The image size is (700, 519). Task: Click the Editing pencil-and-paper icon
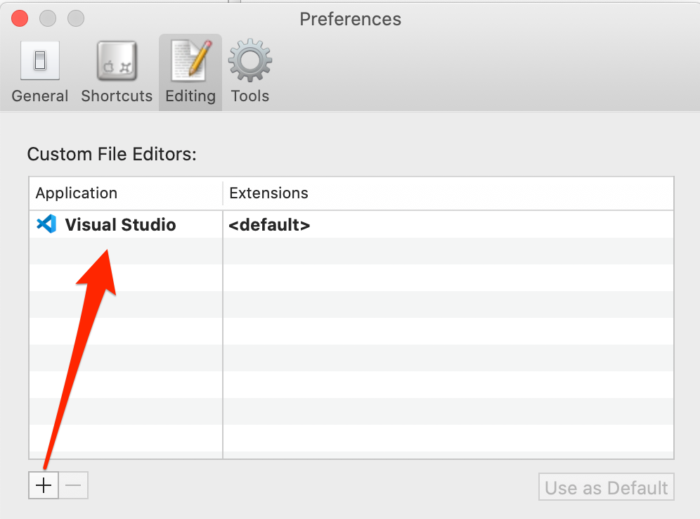pos(190,62)
